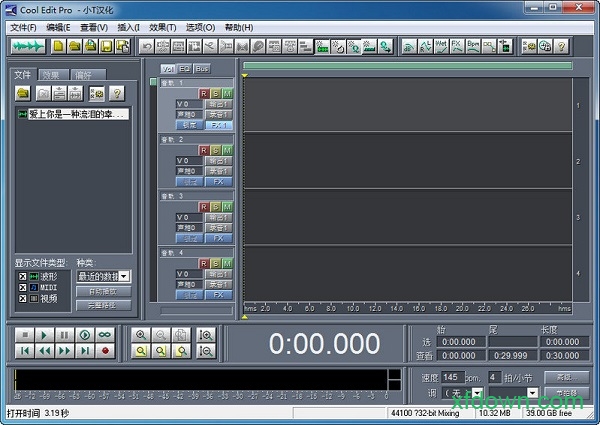Toggle the MIDI file type checkbox
Screen dimensions: 600x425
tap(23, 287)
